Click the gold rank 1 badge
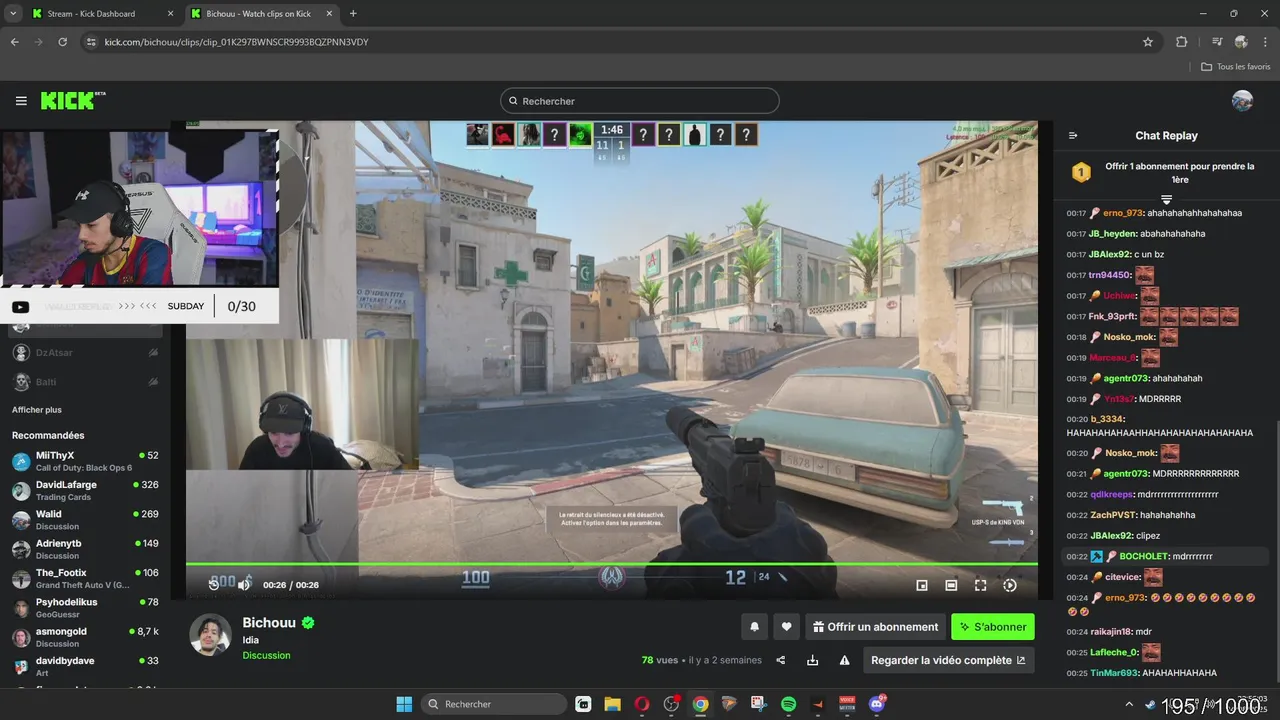 coord(1081,173)
